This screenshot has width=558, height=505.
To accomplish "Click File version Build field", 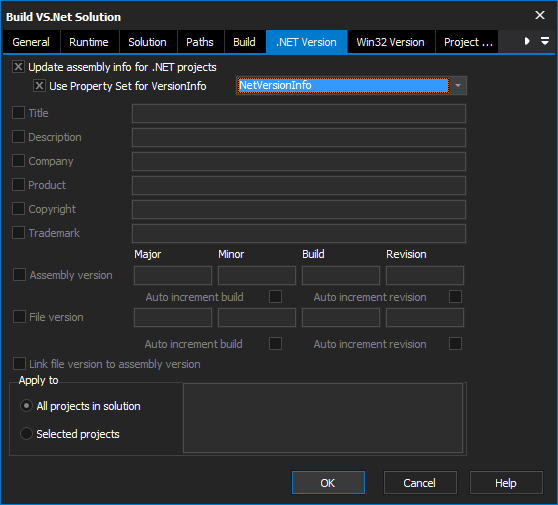I will tap(341, 317).
